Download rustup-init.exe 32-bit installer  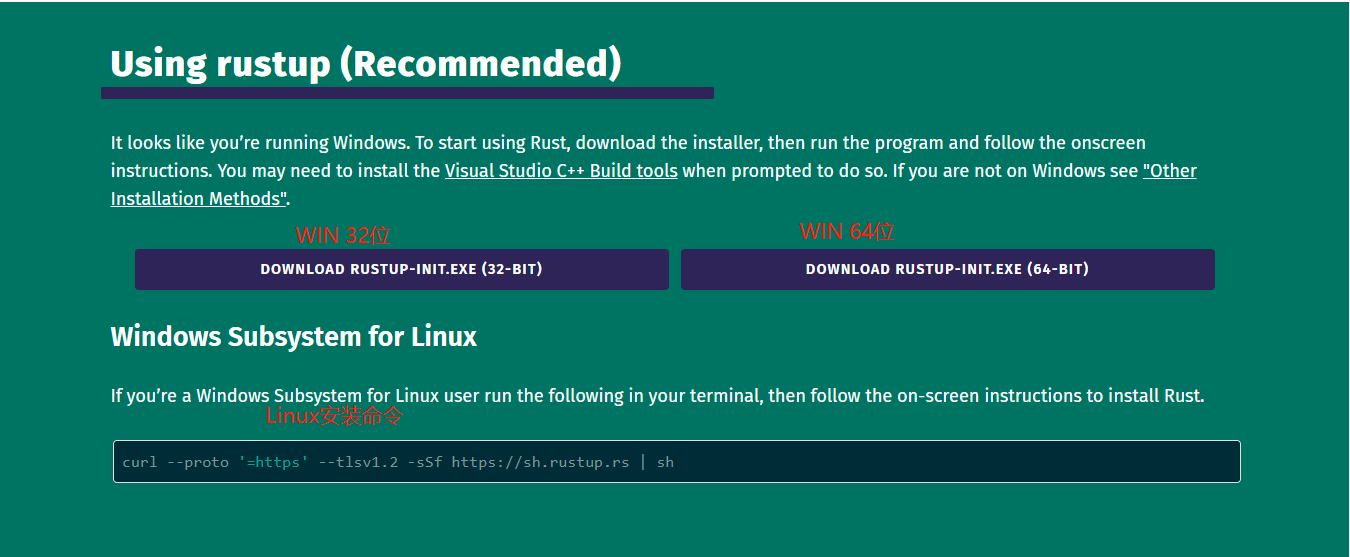[402, 269]
